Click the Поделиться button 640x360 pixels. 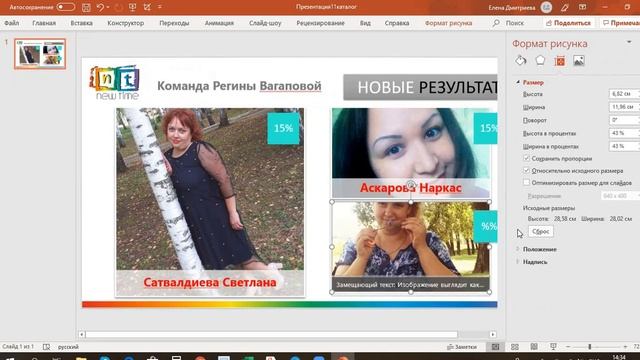click(569, 23)
